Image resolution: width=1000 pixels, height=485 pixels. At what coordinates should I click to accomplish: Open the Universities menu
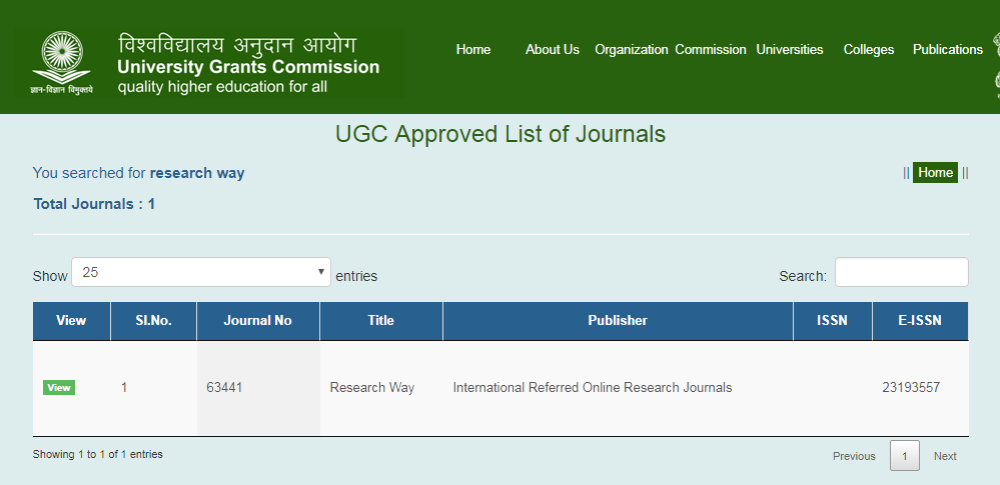pos(790,50)
